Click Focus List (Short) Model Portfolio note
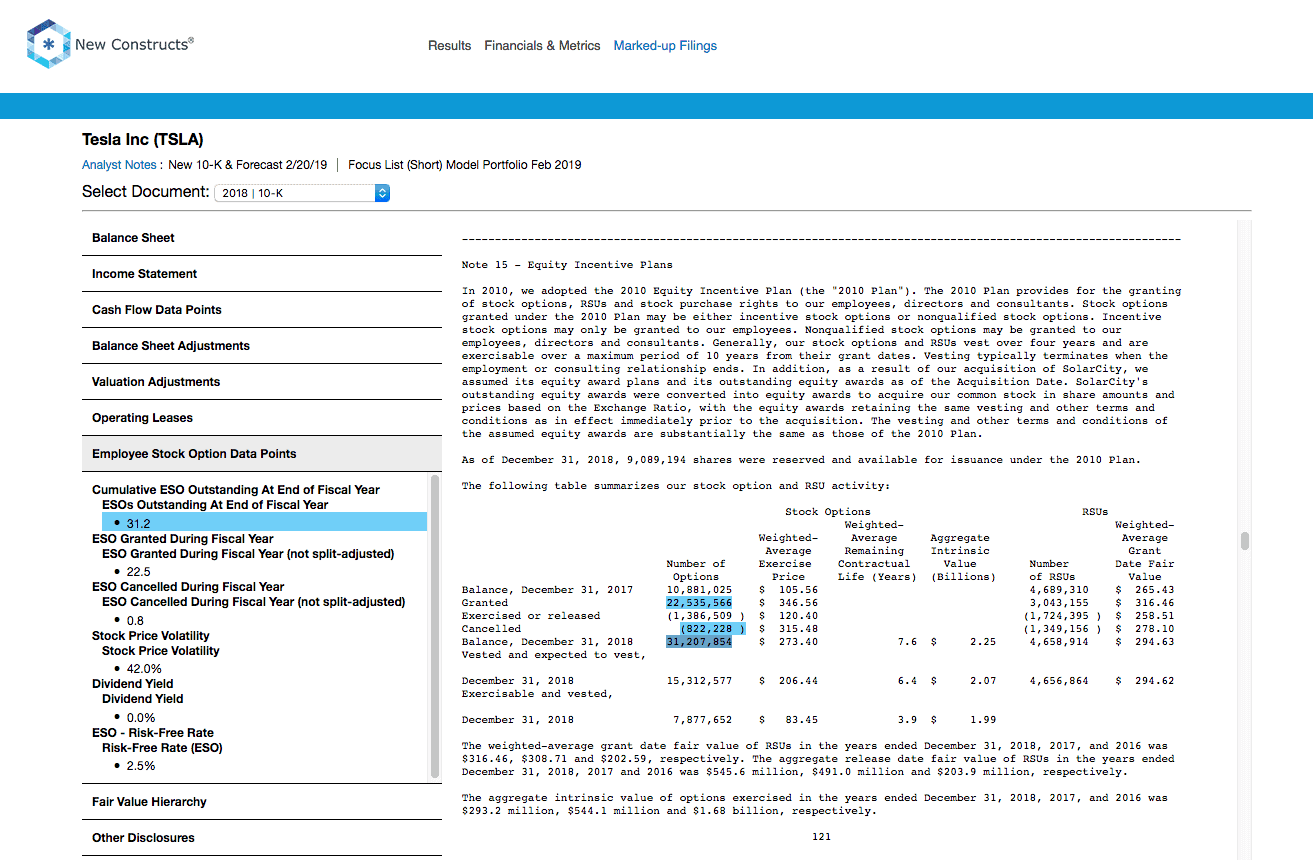Image resolution: width=1313 pixels, height=860 pixels. pos(465,165)
